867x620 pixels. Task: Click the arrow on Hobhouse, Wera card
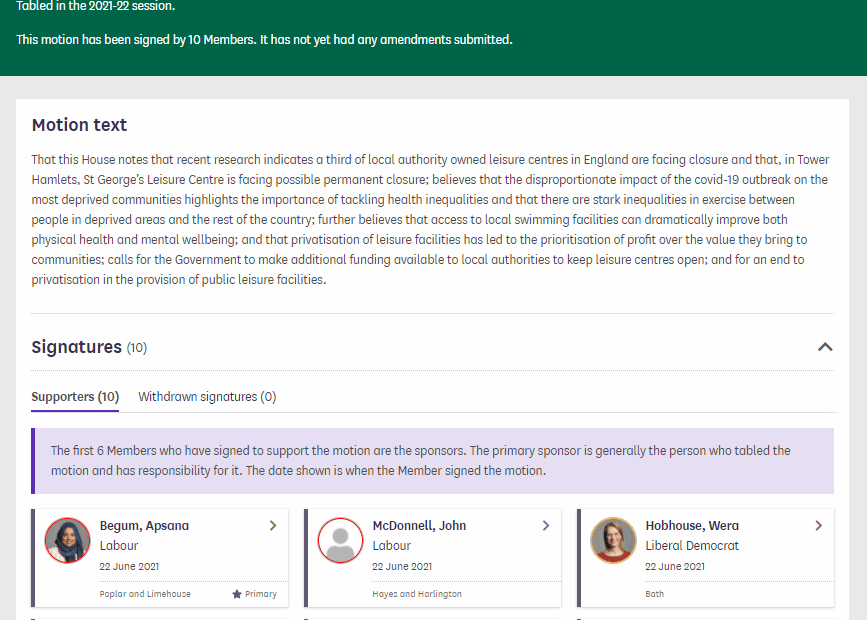pyautogui.click(x=818, y=526)
